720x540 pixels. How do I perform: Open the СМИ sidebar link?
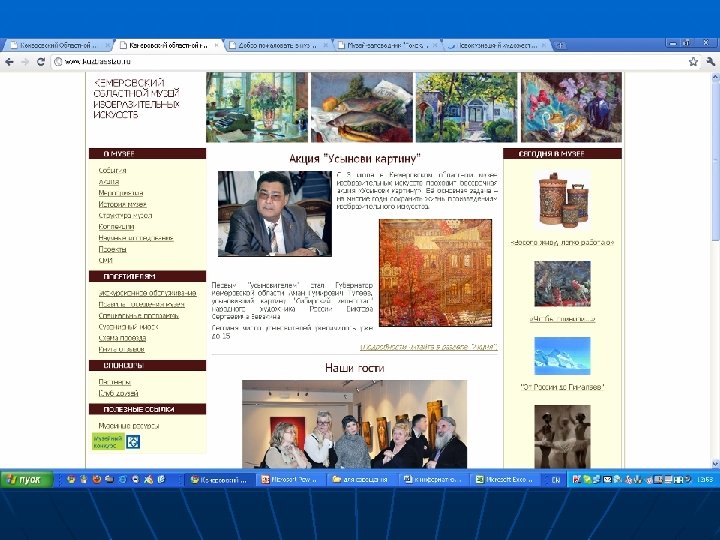tap(105, 260)
